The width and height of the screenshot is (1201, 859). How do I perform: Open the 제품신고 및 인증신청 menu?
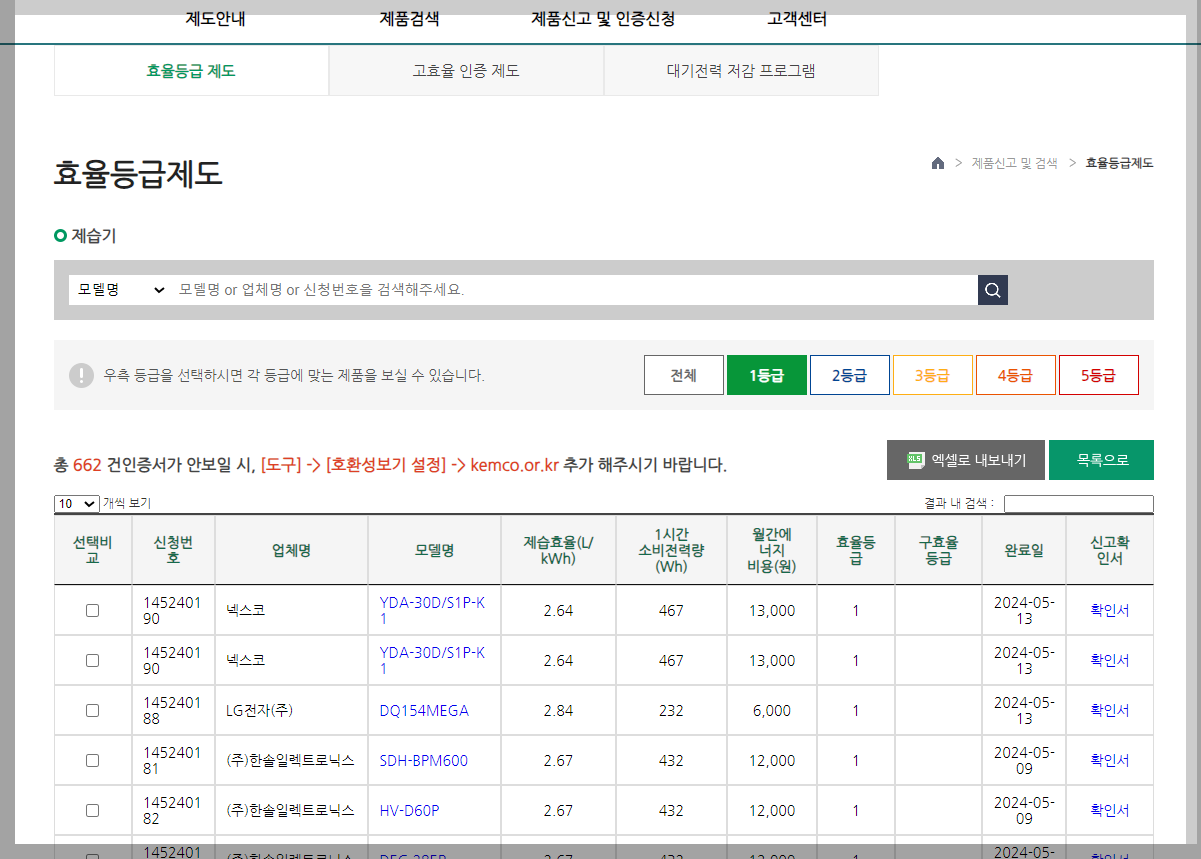tap(603, 19)
